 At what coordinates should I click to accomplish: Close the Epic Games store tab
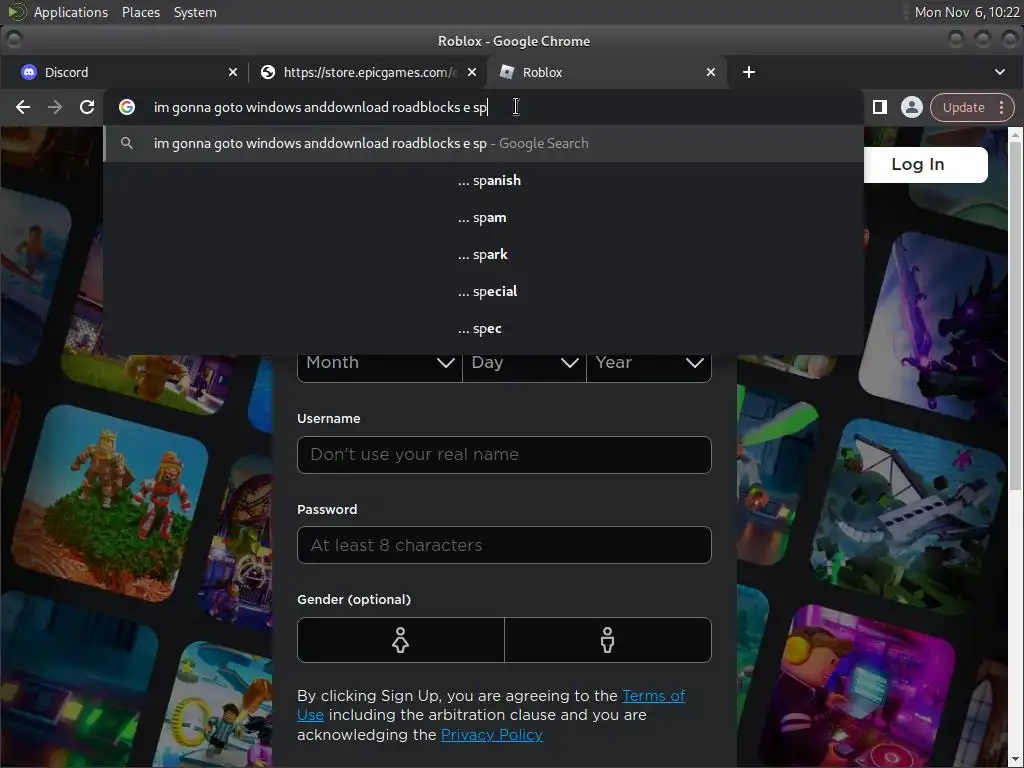pyautogui.click(x=472, y=72)
